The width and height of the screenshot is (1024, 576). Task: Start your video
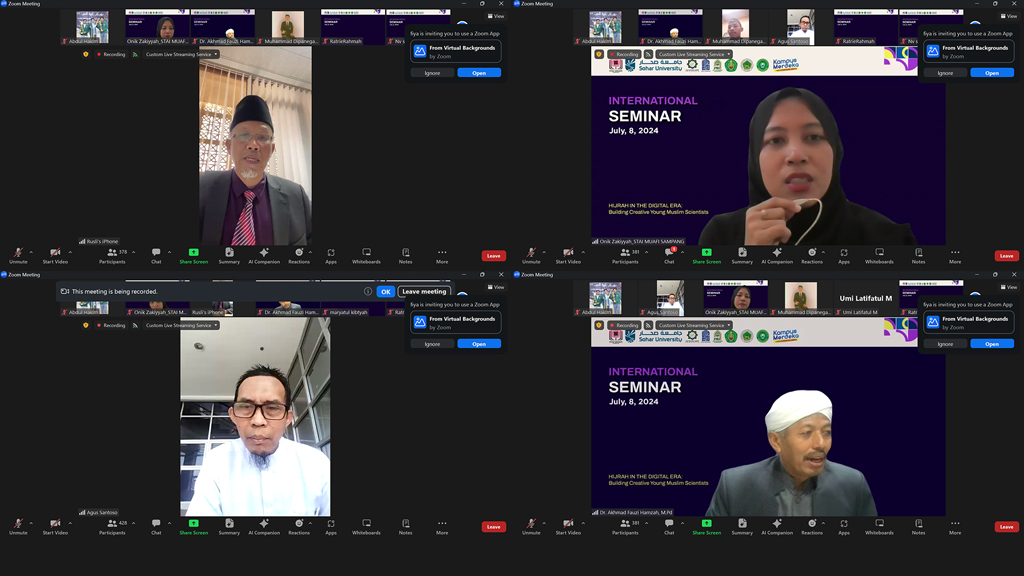[x=56, y=252]
